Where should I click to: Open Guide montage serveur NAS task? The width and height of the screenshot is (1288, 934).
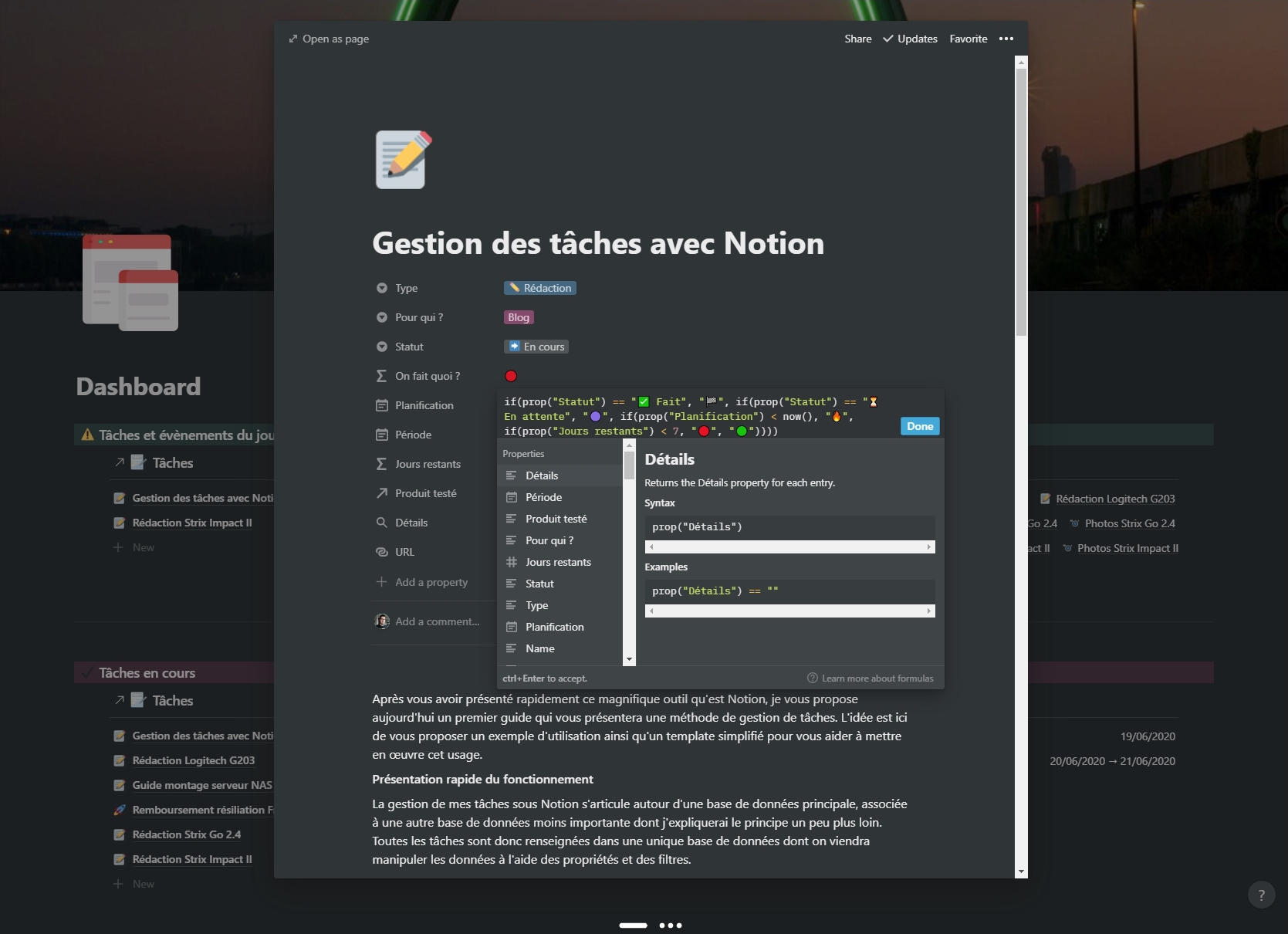pyautogui.click(x=202, y=785)
